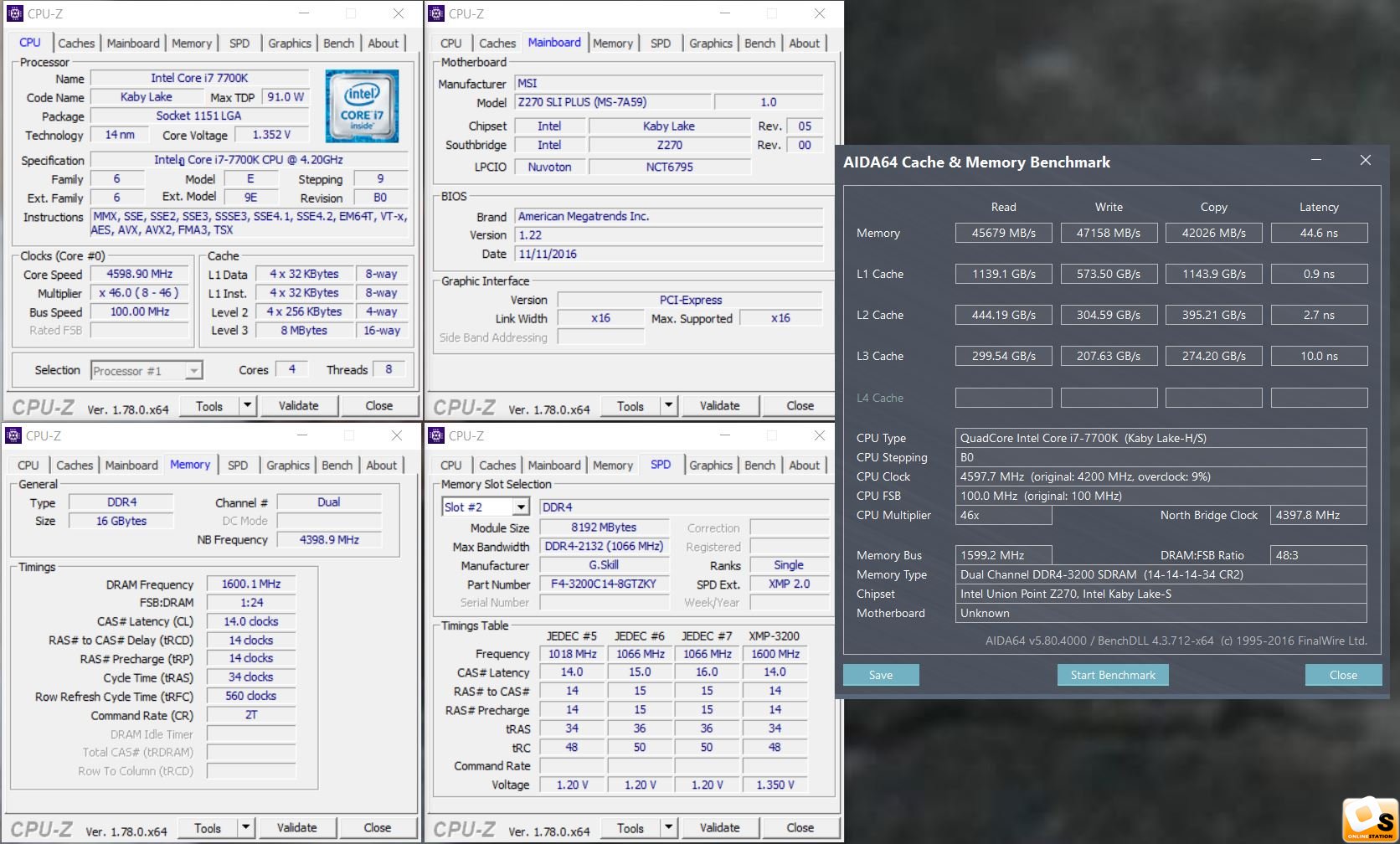The width and height of the screenshot is (1400, 844).
Task: Switch to the Memory tab in the SPD window
Action: click(x=613, y=465)
